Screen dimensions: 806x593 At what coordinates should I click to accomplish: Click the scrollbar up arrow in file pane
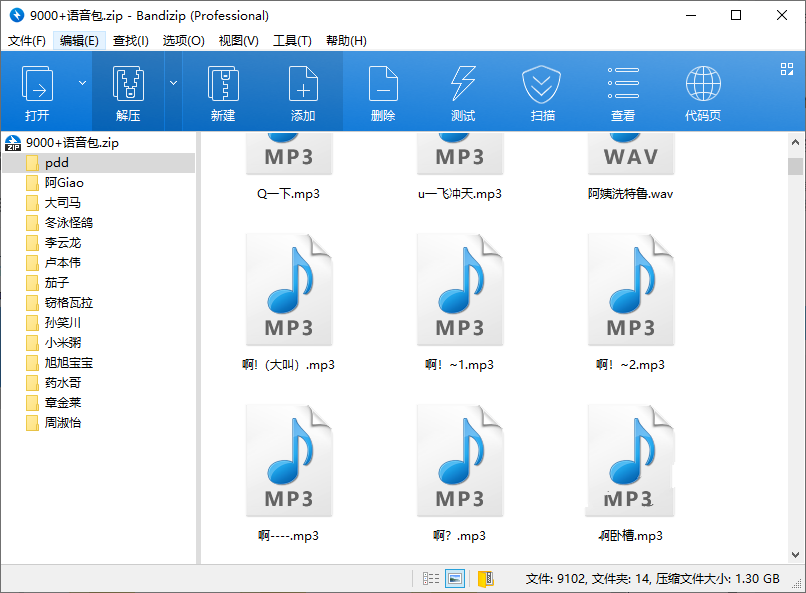[795, 142]
